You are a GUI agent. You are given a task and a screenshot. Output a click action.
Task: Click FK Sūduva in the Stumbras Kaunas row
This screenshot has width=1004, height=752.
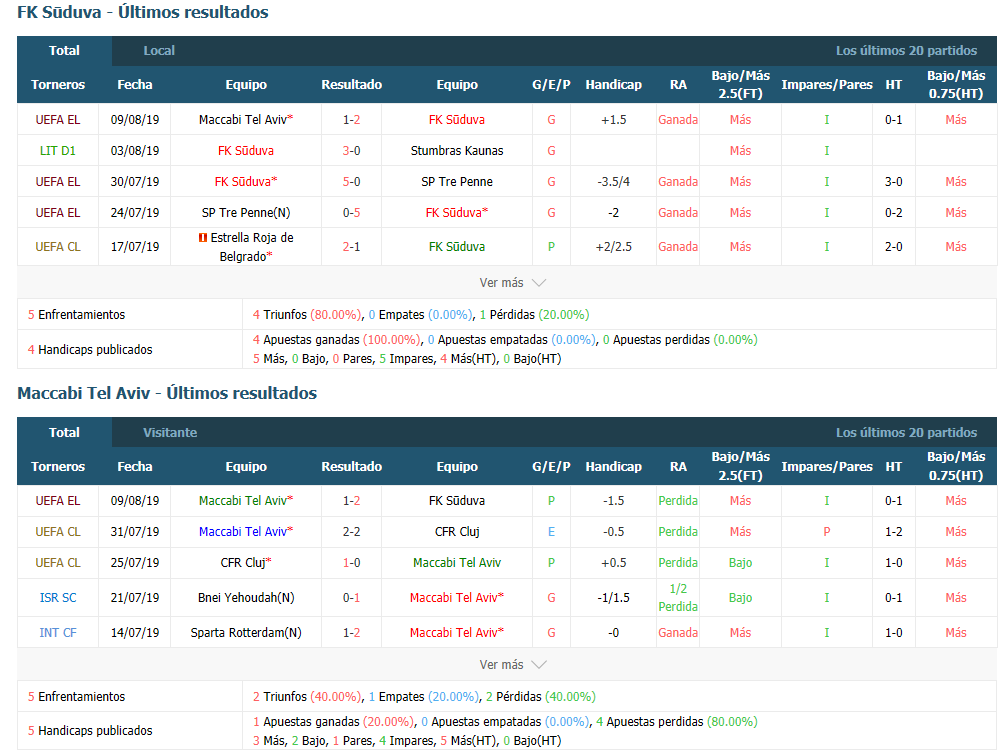point(246,151)
